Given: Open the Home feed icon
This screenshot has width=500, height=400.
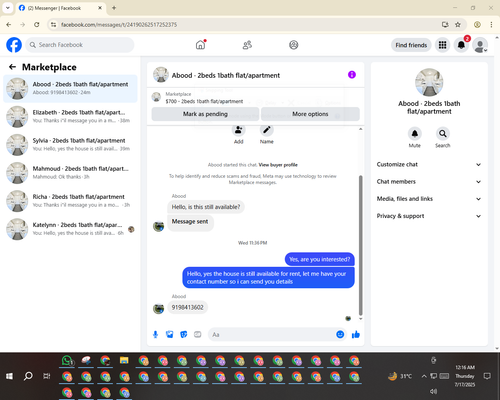Looking at the screenshot, I should click(x=200, y=45).
